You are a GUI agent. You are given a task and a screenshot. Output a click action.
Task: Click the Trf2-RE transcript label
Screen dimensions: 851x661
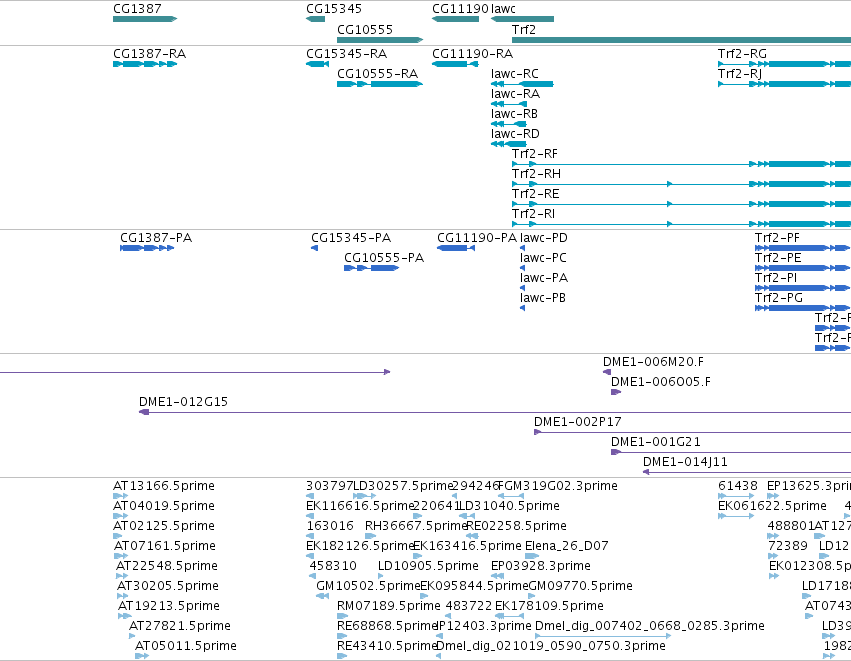(535, 194)
